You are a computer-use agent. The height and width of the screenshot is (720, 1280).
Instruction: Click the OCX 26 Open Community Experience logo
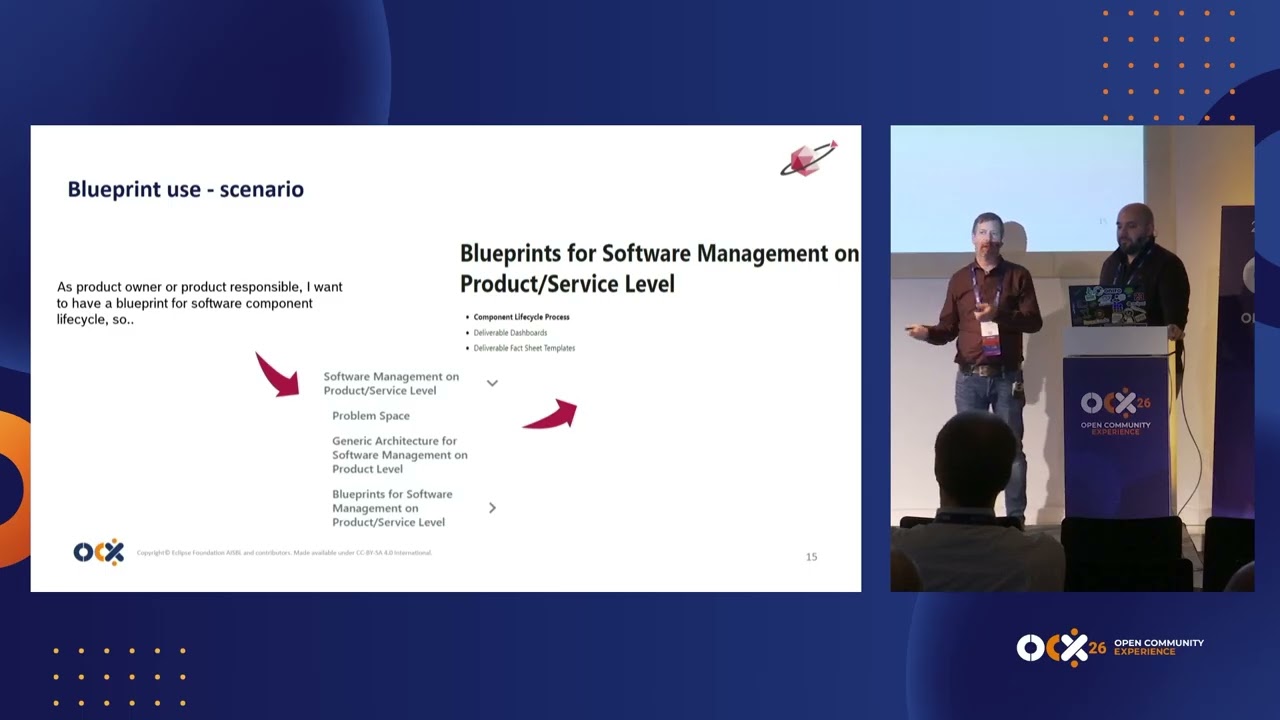click(x=1110, y=648)
